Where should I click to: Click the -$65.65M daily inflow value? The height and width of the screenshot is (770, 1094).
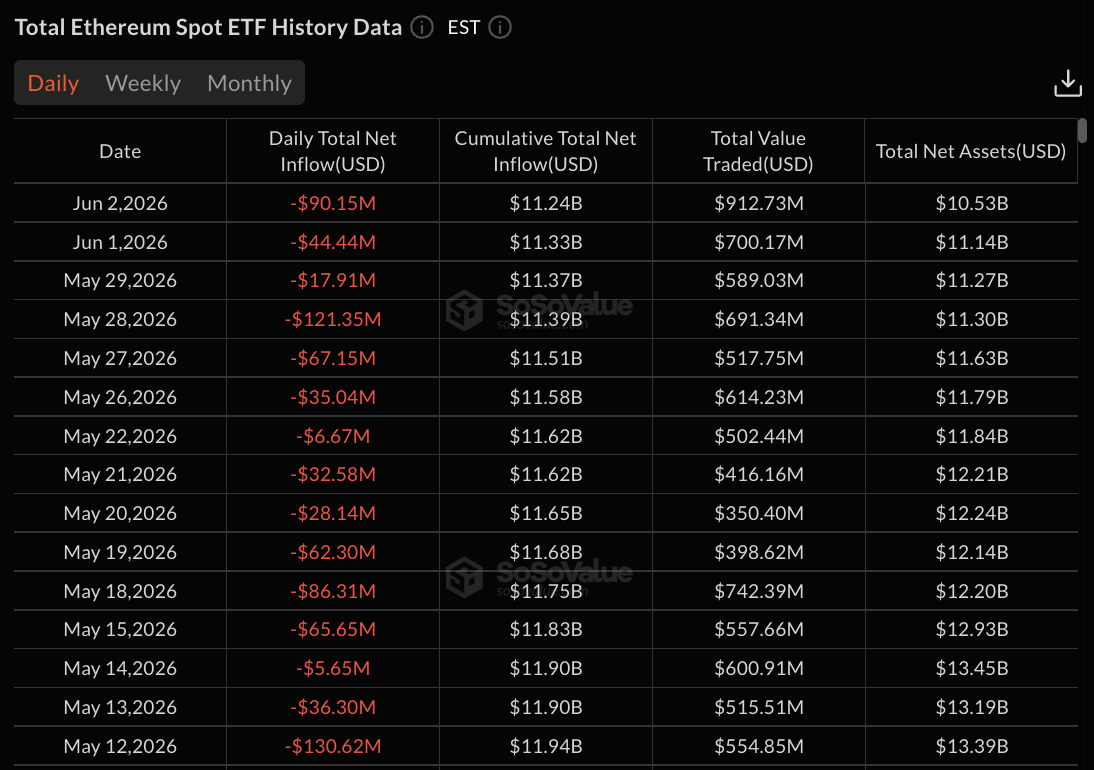tap(333, 629)
